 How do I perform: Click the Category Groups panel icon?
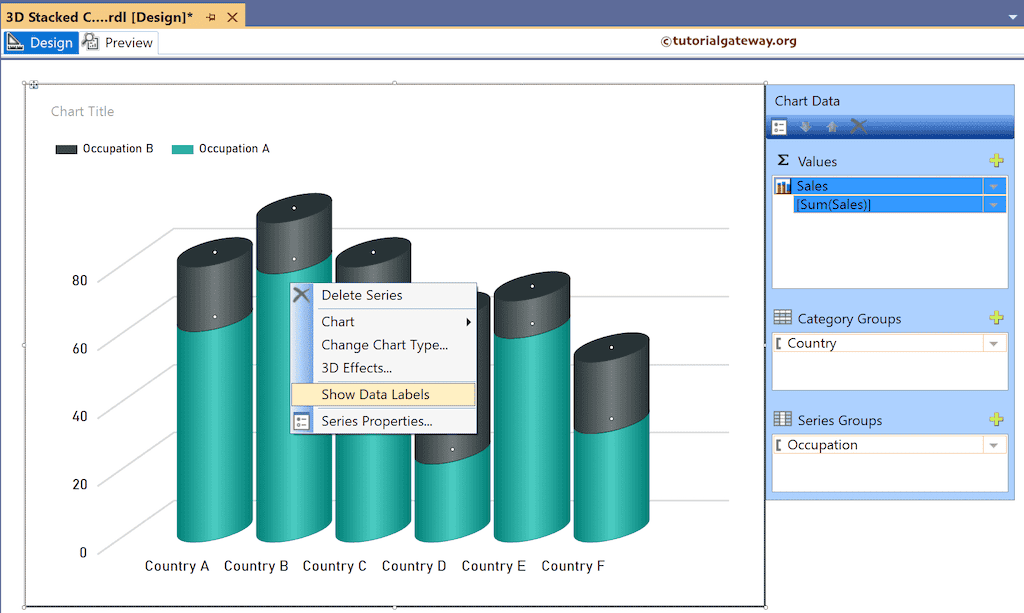(782, 318)
